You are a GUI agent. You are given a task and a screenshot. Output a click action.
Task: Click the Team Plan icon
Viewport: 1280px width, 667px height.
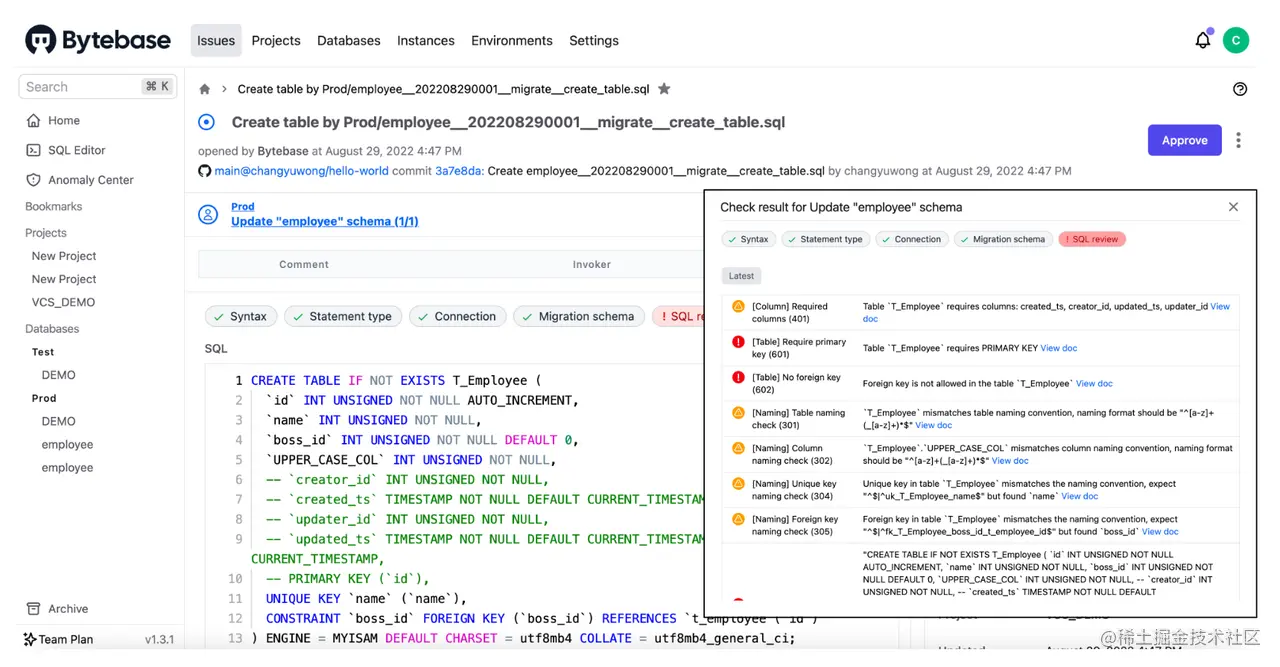tap(30, 639)
